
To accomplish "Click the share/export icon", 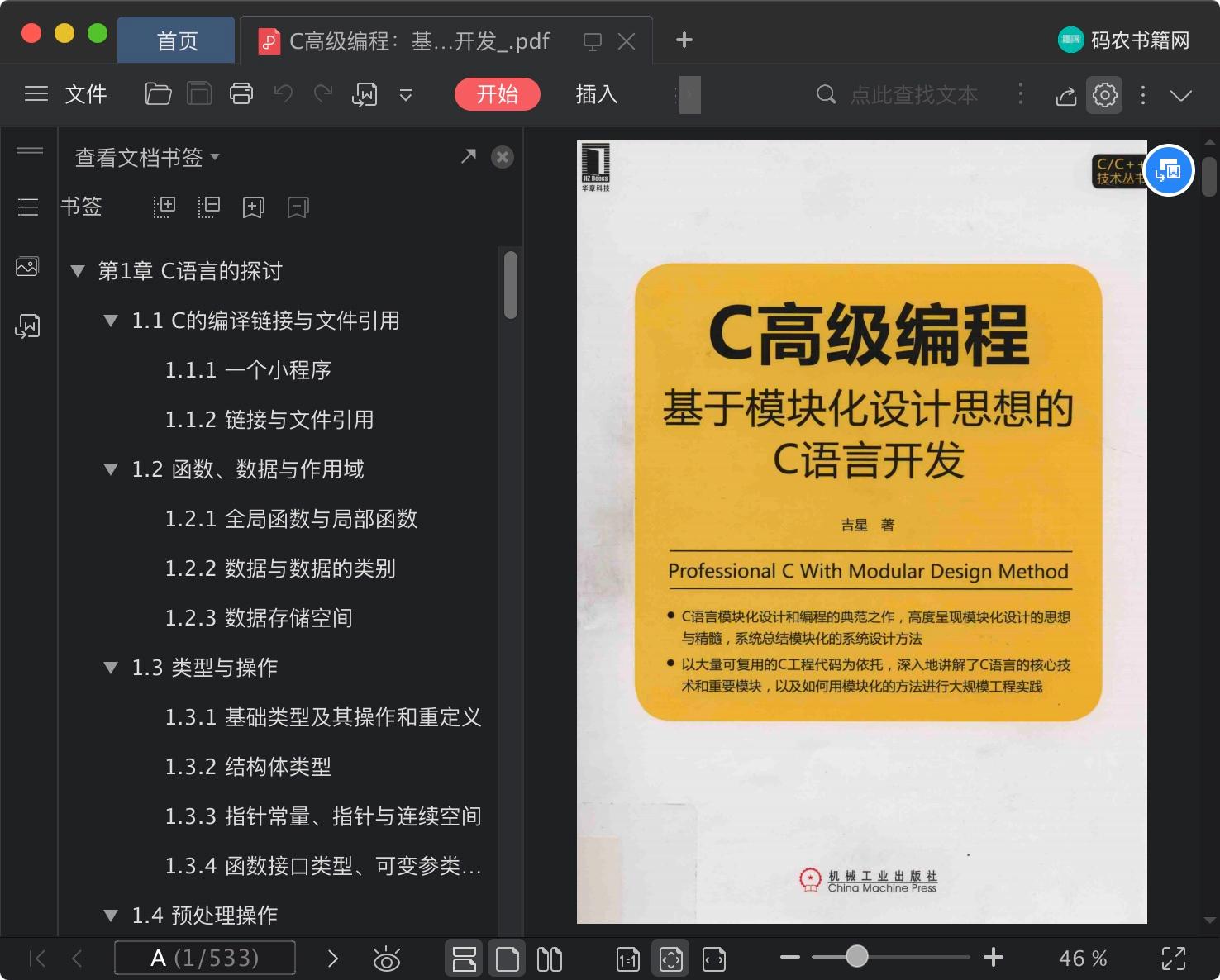I will pyautogui.click(x=1066, y=95).
